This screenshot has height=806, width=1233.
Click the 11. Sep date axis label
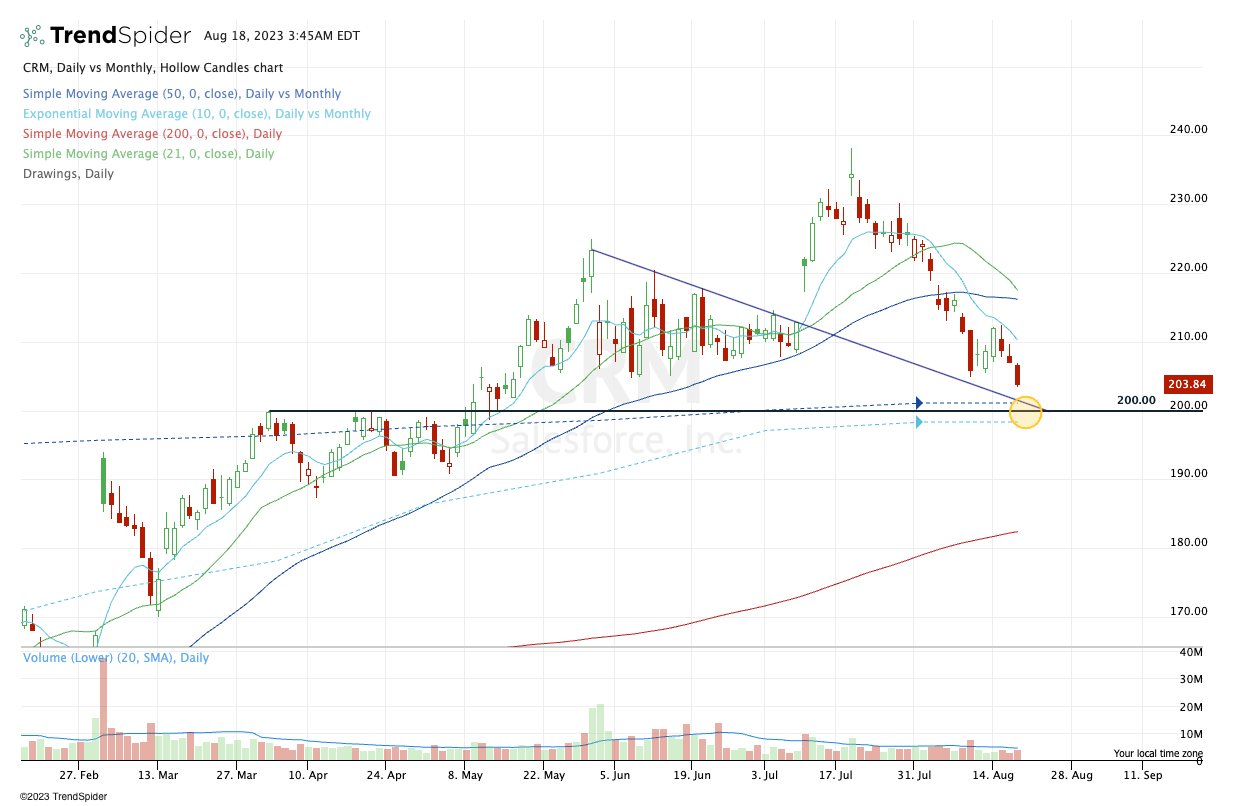tap(1142, 774)
